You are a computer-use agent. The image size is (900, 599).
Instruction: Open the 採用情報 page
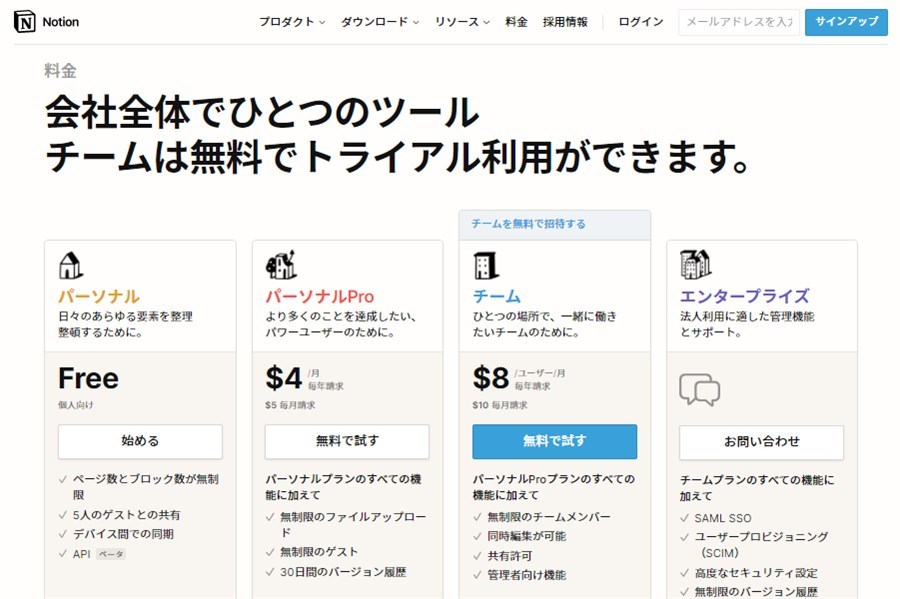click(x=565, y=22)
